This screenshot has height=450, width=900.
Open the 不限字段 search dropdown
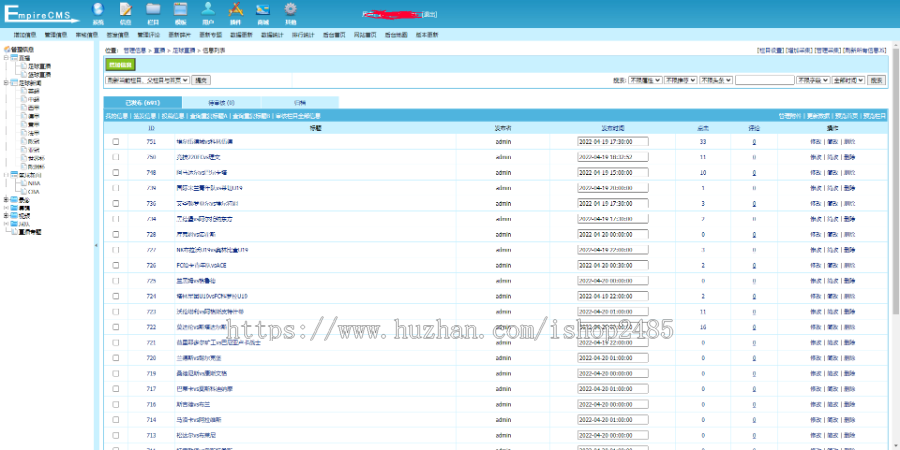click(813, 80)
